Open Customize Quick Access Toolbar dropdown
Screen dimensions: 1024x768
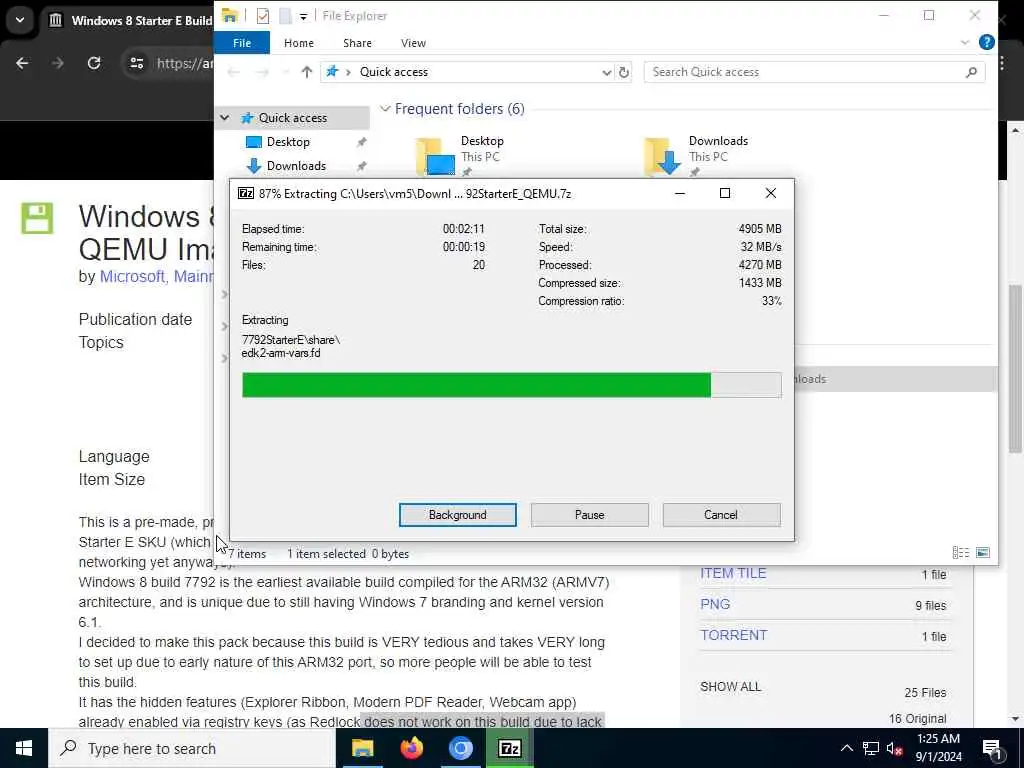(x=303, y=16)
